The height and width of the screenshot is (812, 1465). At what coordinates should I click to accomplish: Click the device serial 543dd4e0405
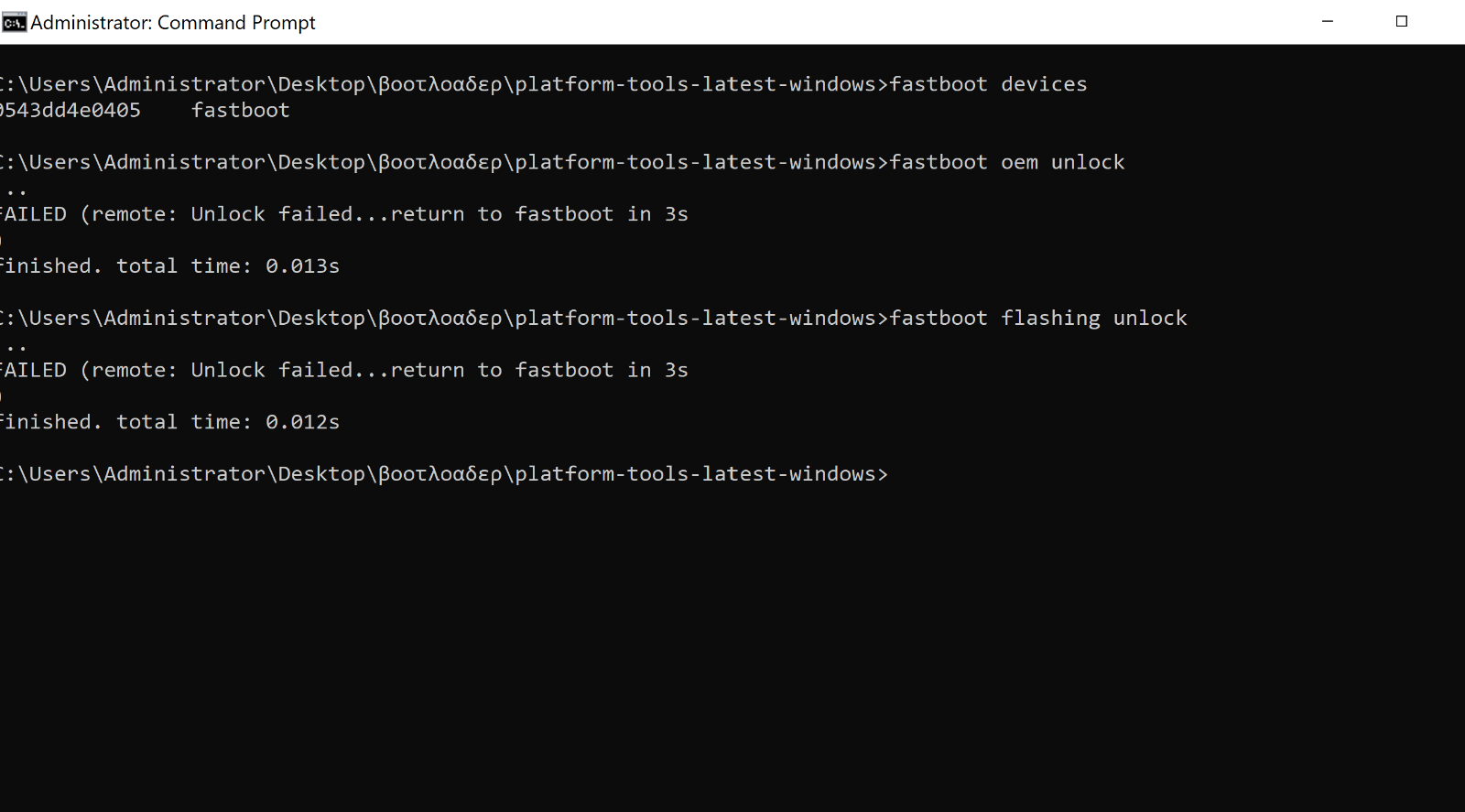click(71, 110)
